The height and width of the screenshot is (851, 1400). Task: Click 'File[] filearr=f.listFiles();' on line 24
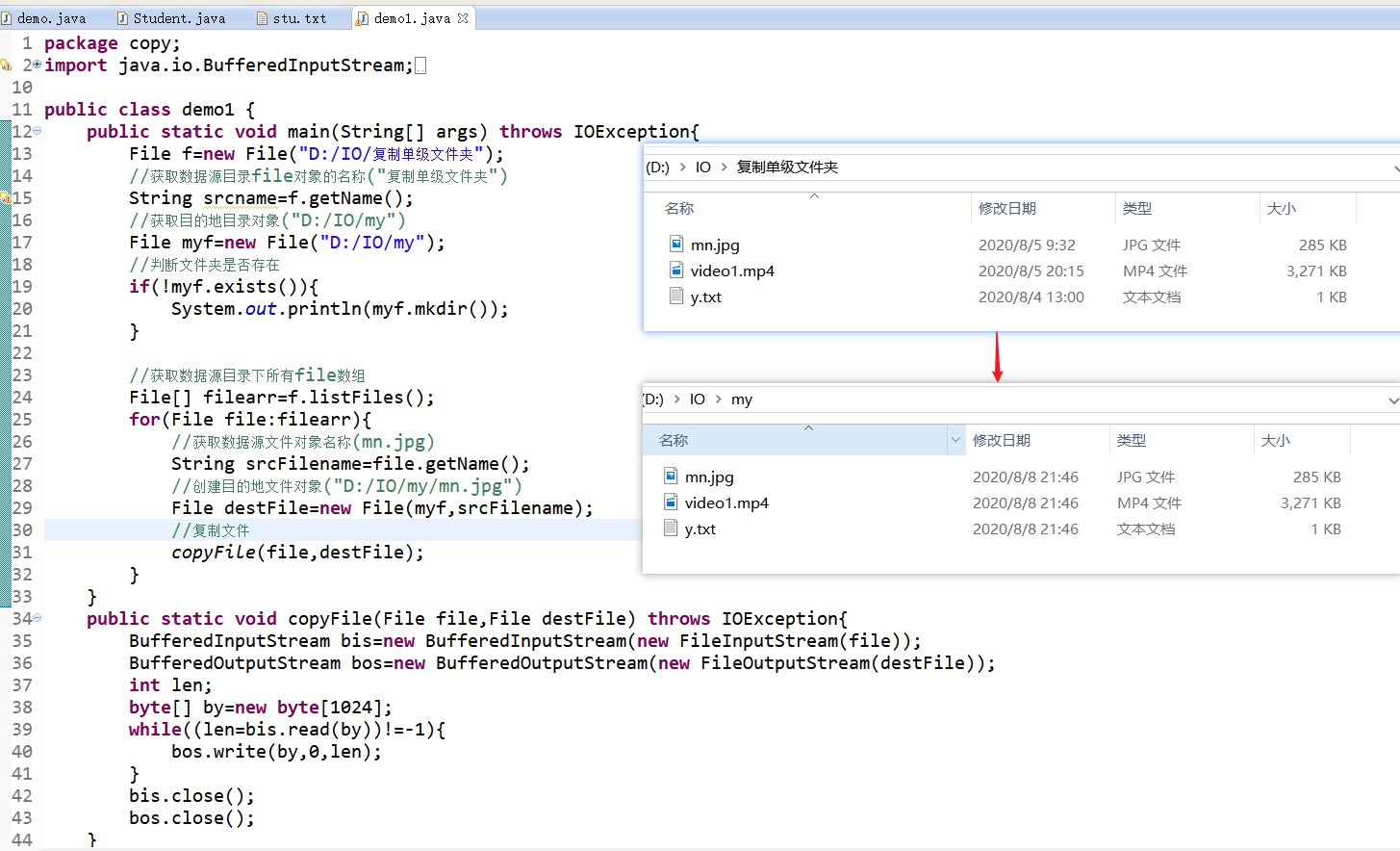pos(281,398)
